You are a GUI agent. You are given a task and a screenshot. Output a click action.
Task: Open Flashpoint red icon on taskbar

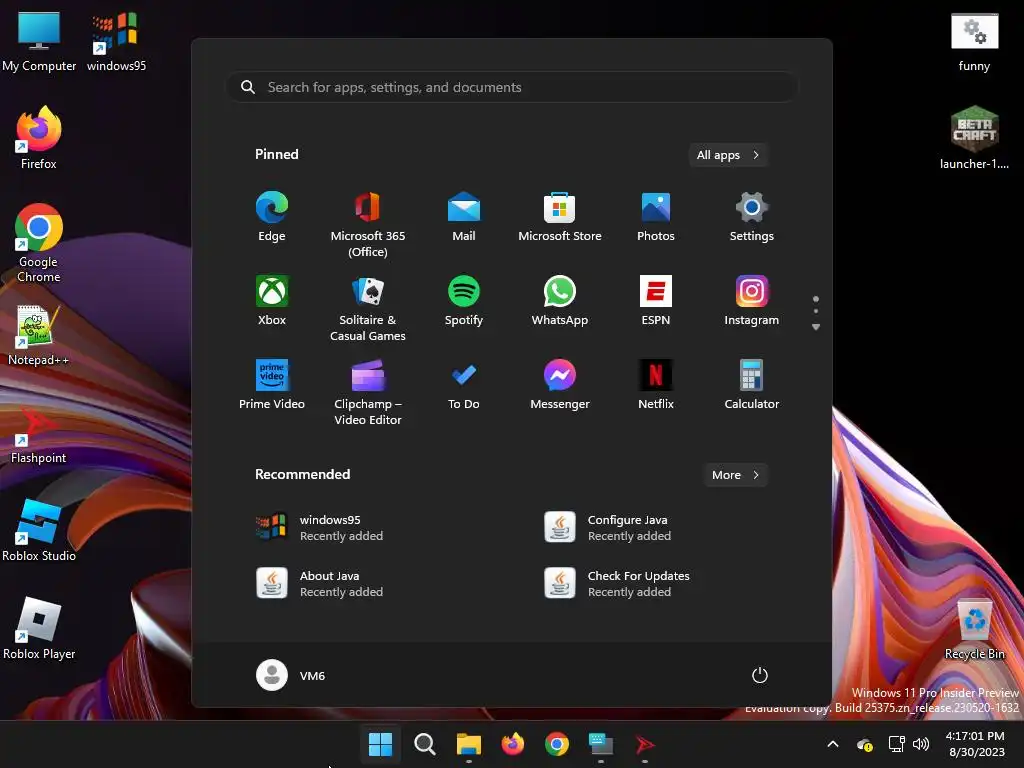645,744
